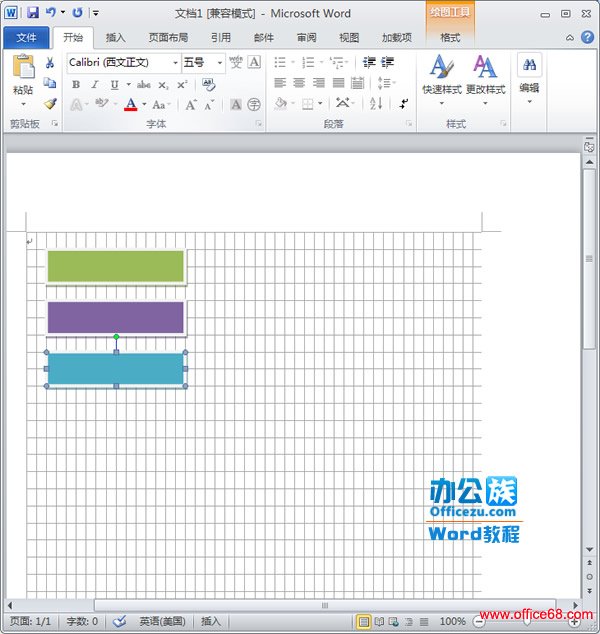The image size is (600, 634).
Task: Click the Paste clipboard icon
Action: [23, 66]
